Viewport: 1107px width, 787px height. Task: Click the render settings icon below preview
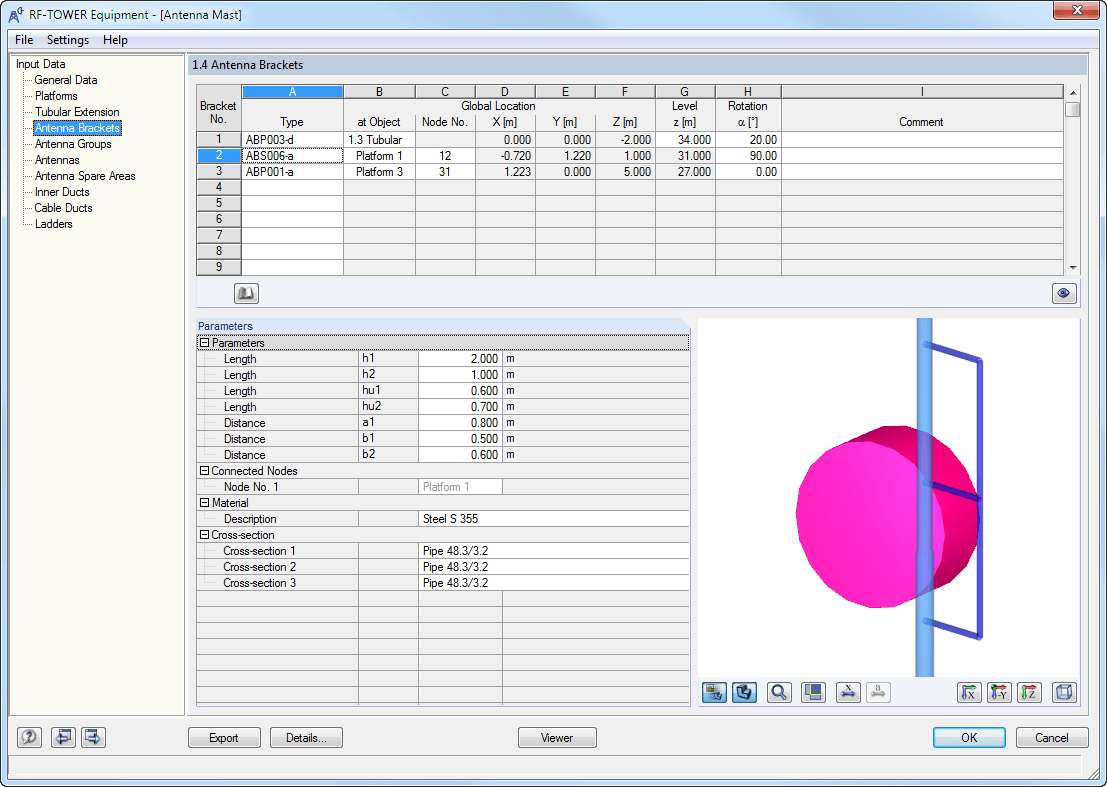click(714, 692)
